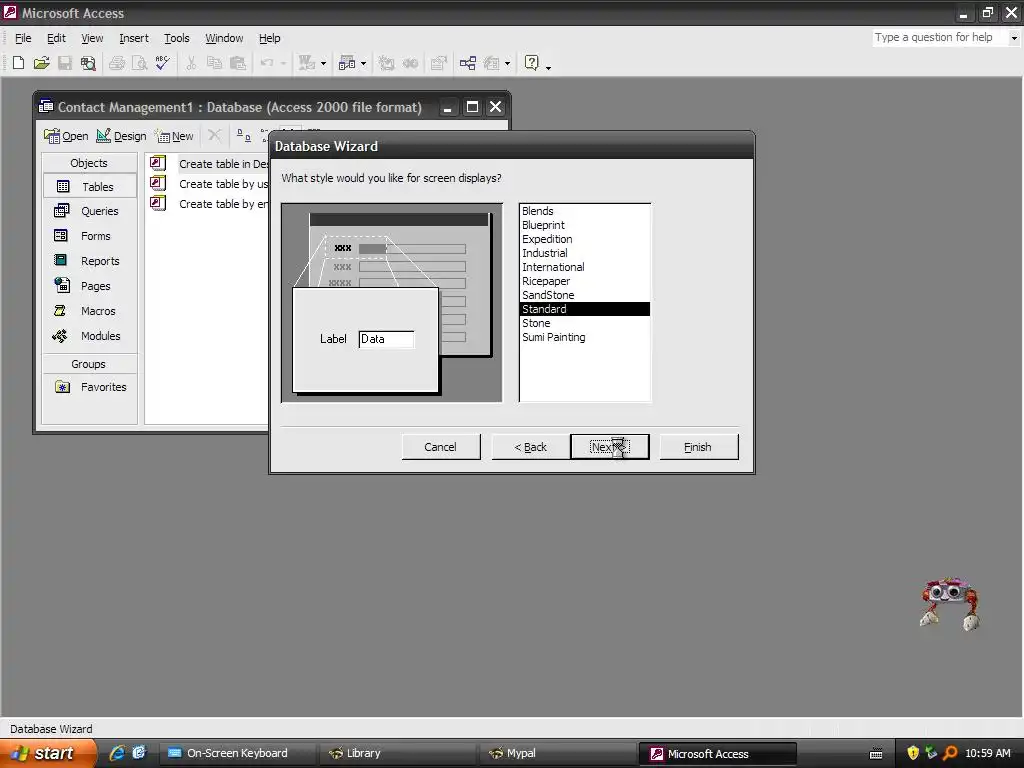Select Reports in the Objects bar

[89, 261]
